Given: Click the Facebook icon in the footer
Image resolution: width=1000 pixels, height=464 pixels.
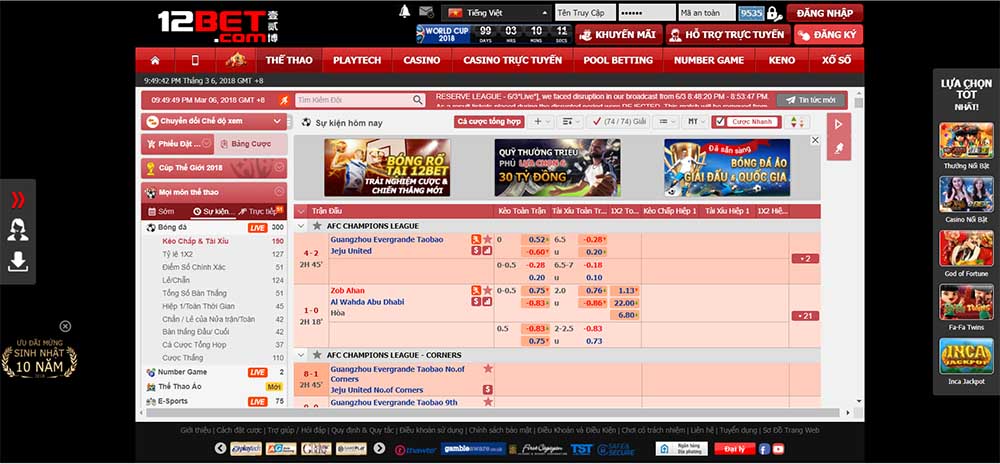Looking at the screenshot, I should (764, 449).
